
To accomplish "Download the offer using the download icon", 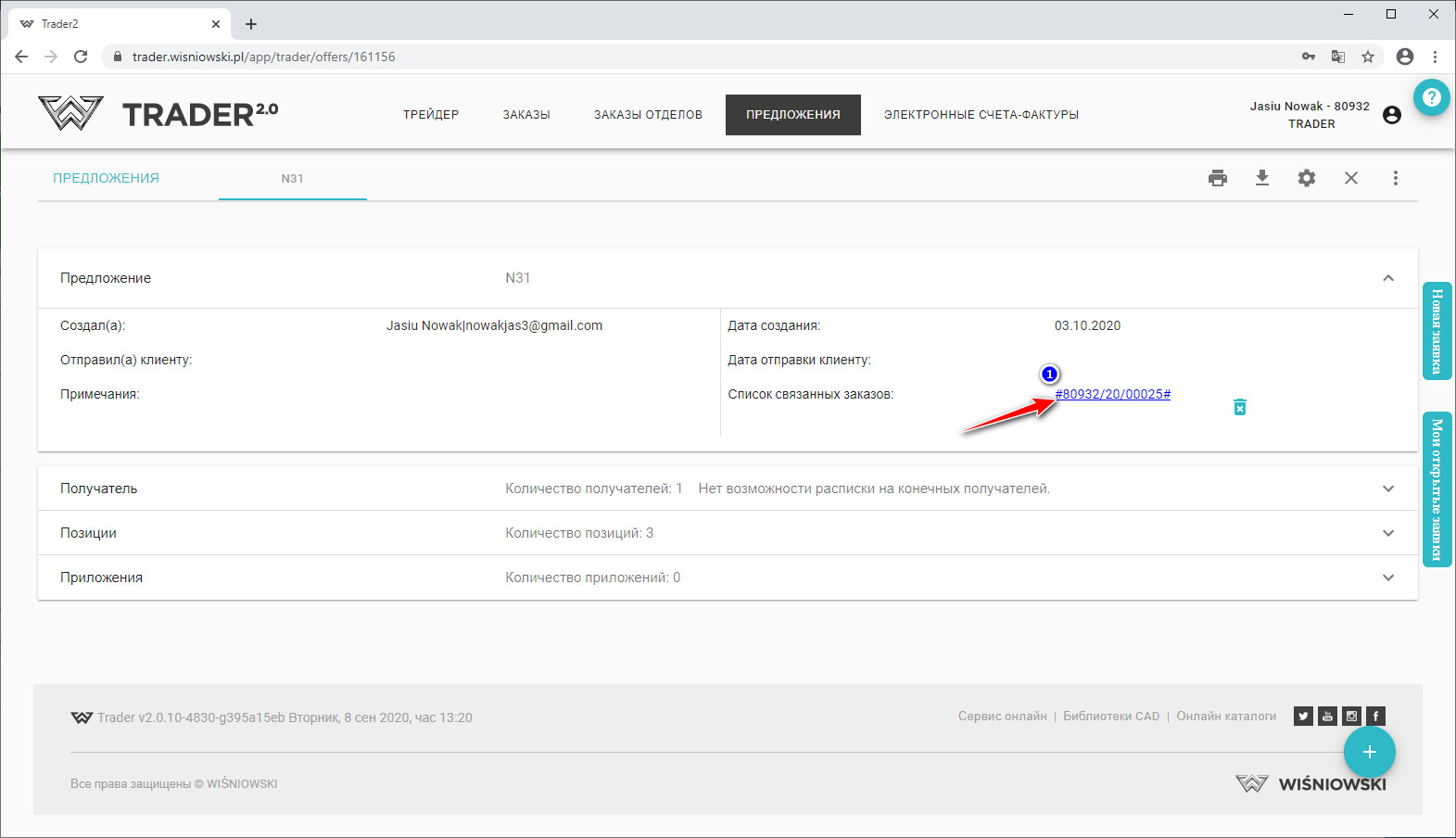I will pyautogui.click(x=1262, y=178).
